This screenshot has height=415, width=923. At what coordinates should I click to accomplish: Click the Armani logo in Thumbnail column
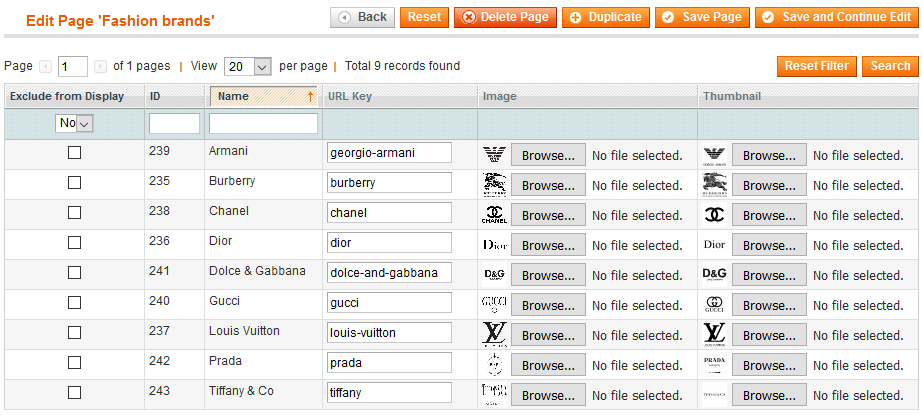[715, 155]
